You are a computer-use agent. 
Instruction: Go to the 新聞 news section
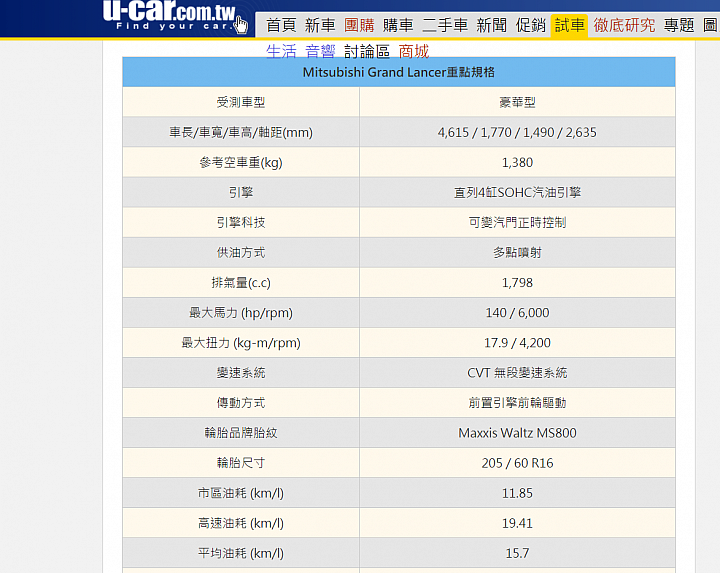pos(491,25)
